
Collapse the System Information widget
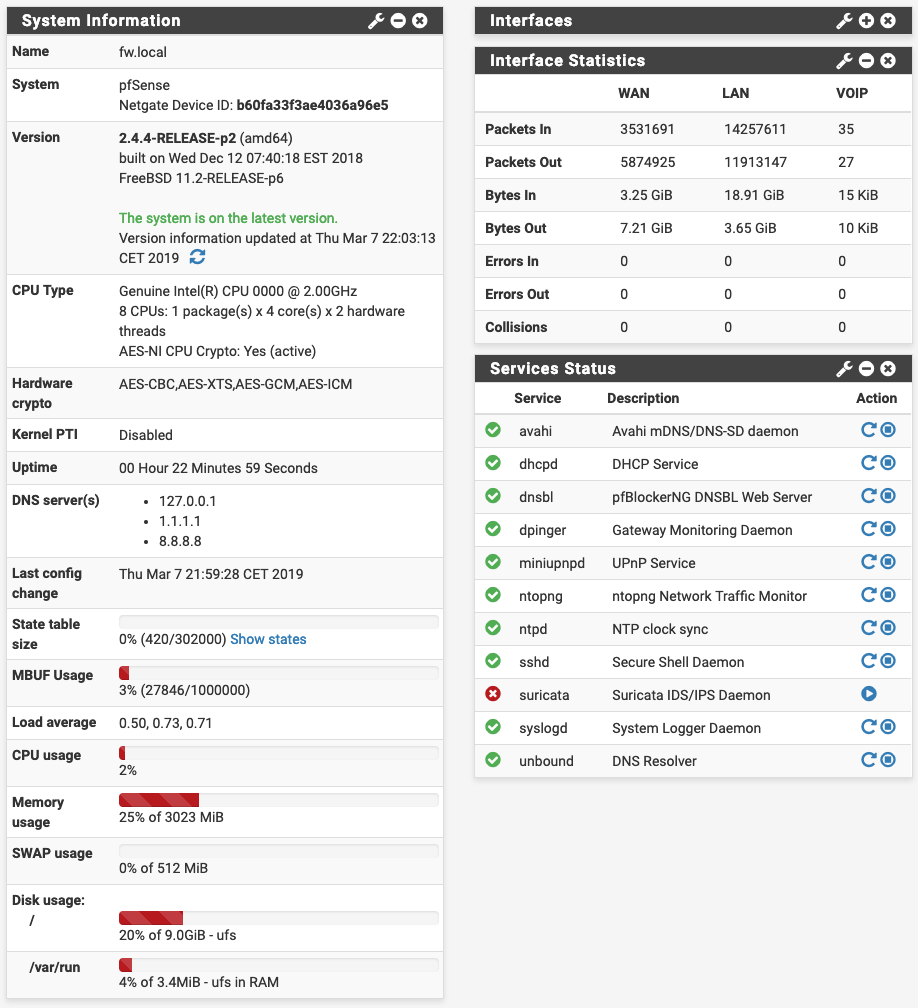click(x=398, y=21)
